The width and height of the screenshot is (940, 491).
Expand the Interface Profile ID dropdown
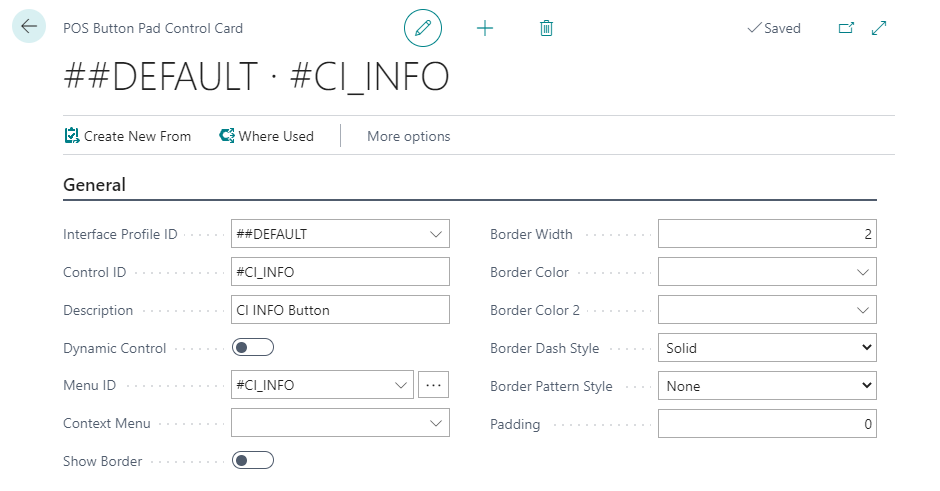(436, 234)
